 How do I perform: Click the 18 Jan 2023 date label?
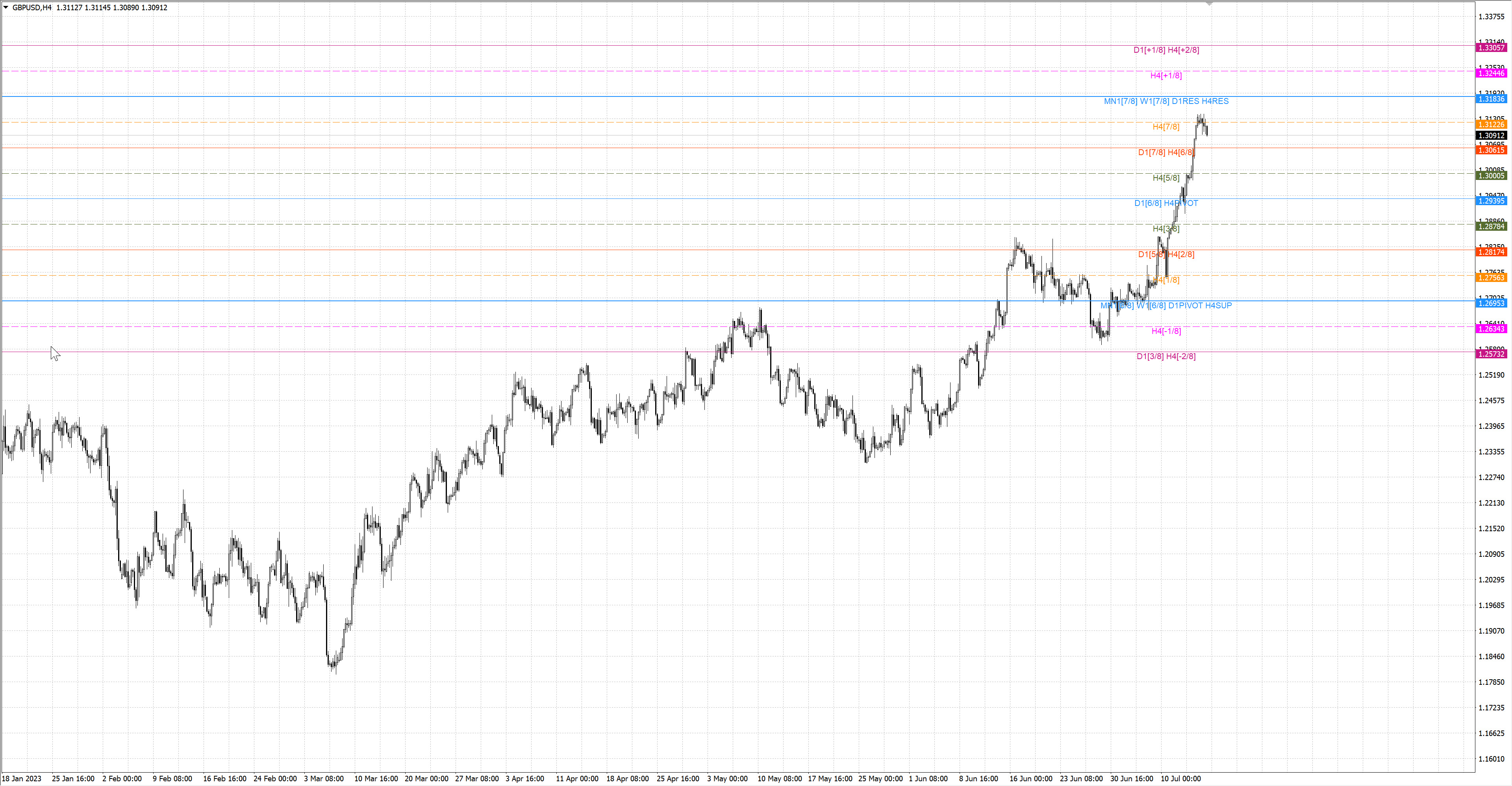click(22, 779)
